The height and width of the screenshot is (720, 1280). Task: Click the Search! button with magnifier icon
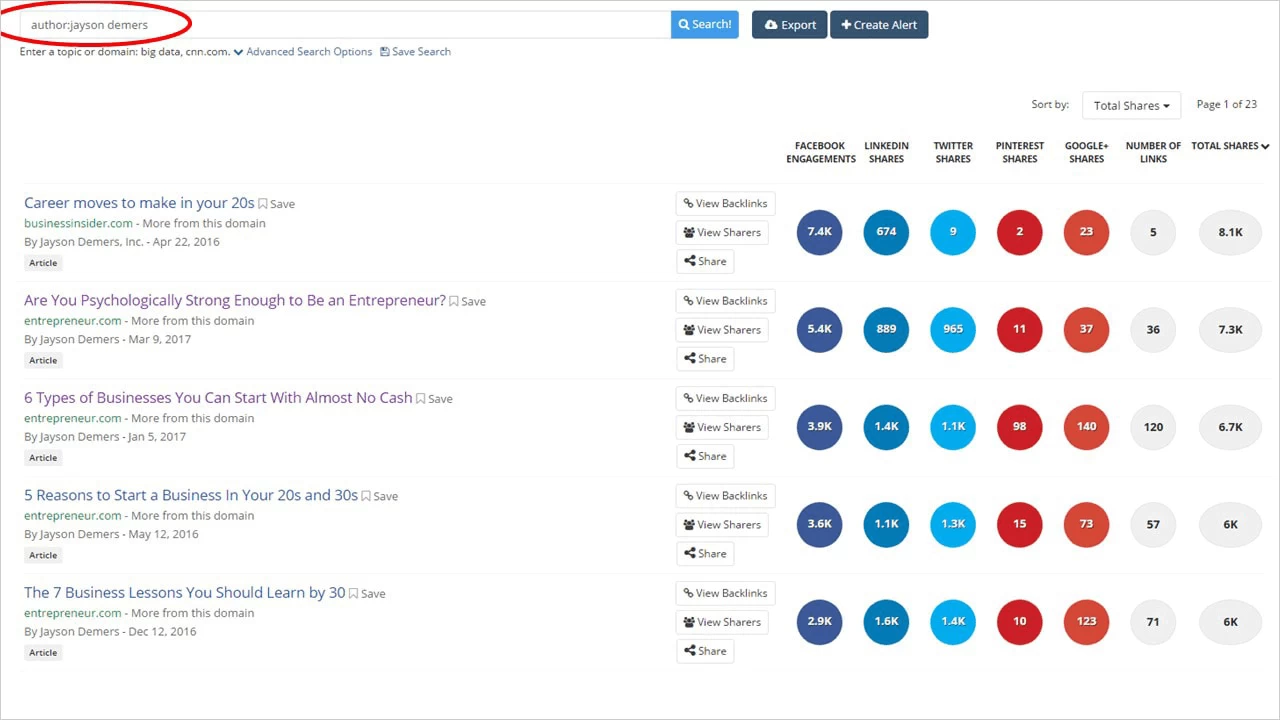pyautogui.click(x=704, y=24)
